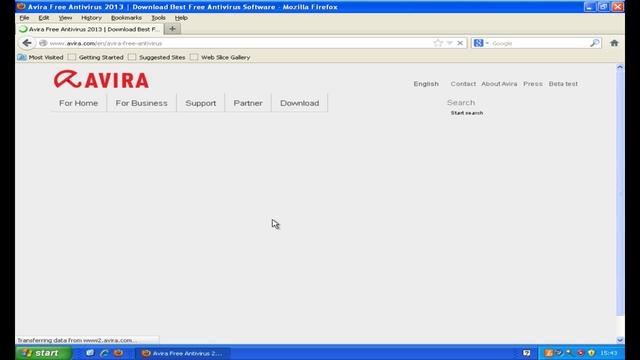640x360 pixels.
Task: Open the History menu
Action: (91, 18)
